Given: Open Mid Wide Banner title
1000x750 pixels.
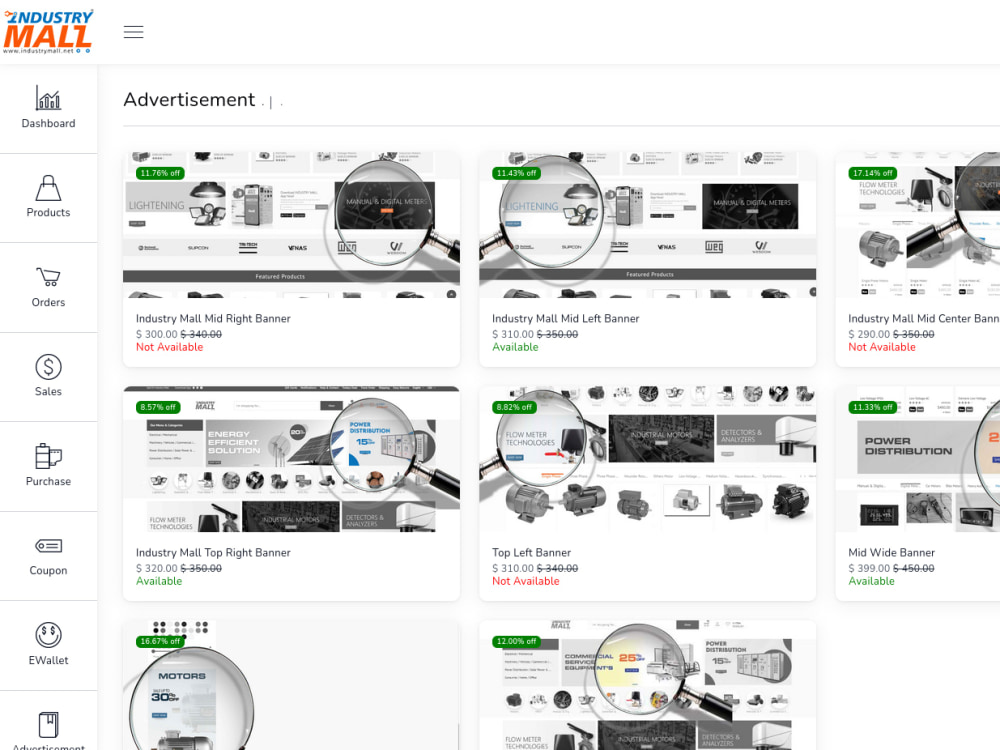Looking at the screenshot, I should click(x=892, y=552).
